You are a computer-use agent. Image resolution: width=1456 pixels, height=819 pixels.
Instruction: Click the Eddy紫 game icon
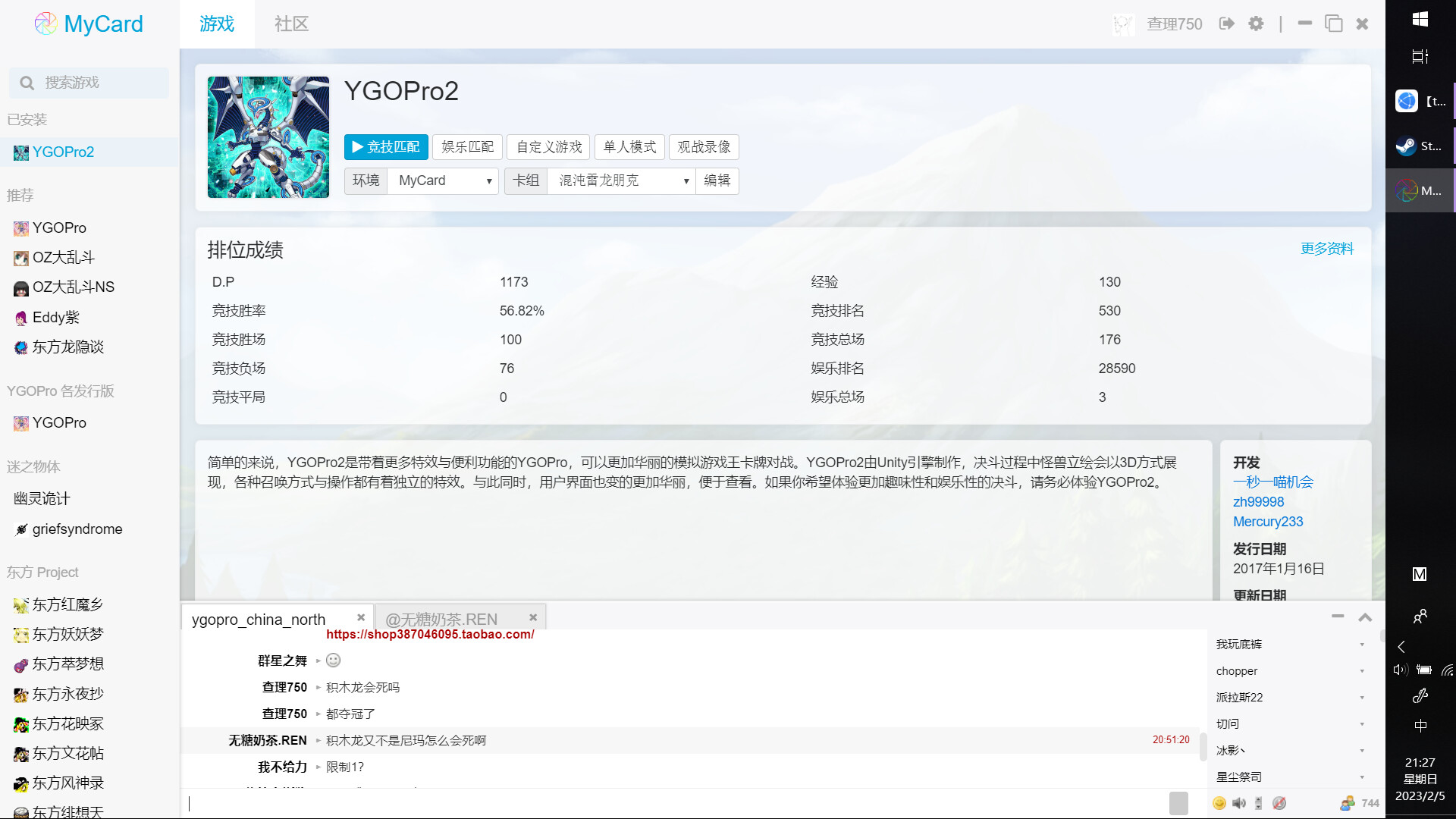pyautogui.click(x=21, y=318)
